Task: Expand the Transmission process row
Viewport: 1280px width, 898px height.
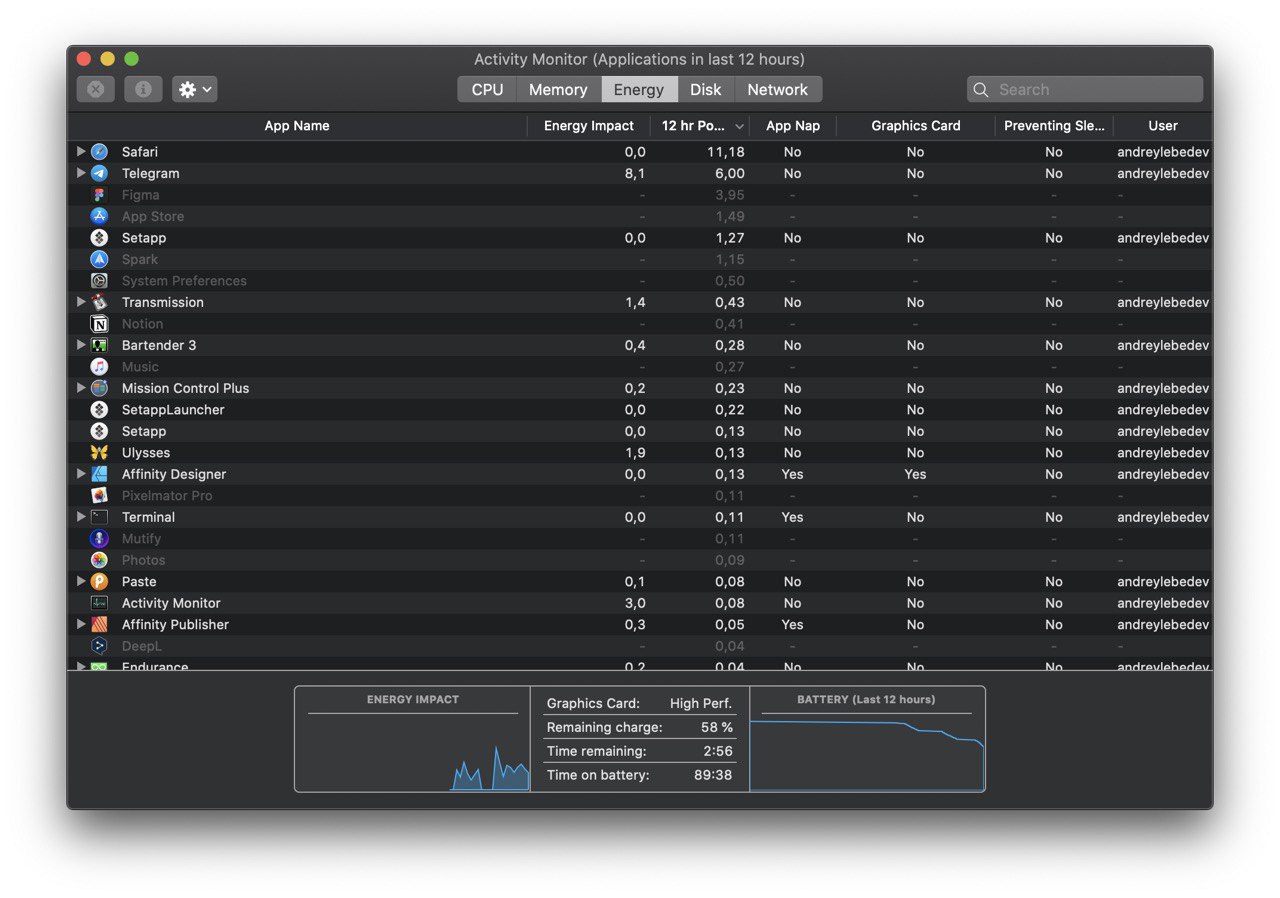Action: 81,302
